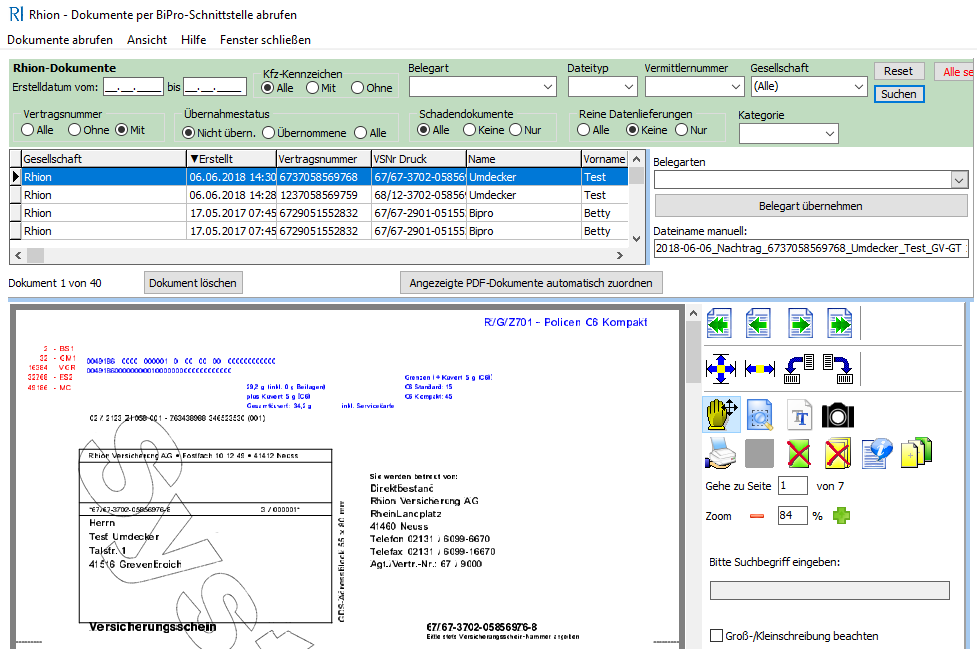Decrease zoom with the red minus
The width and height of the screenshot is (977, 649).
tap(757, 516)
